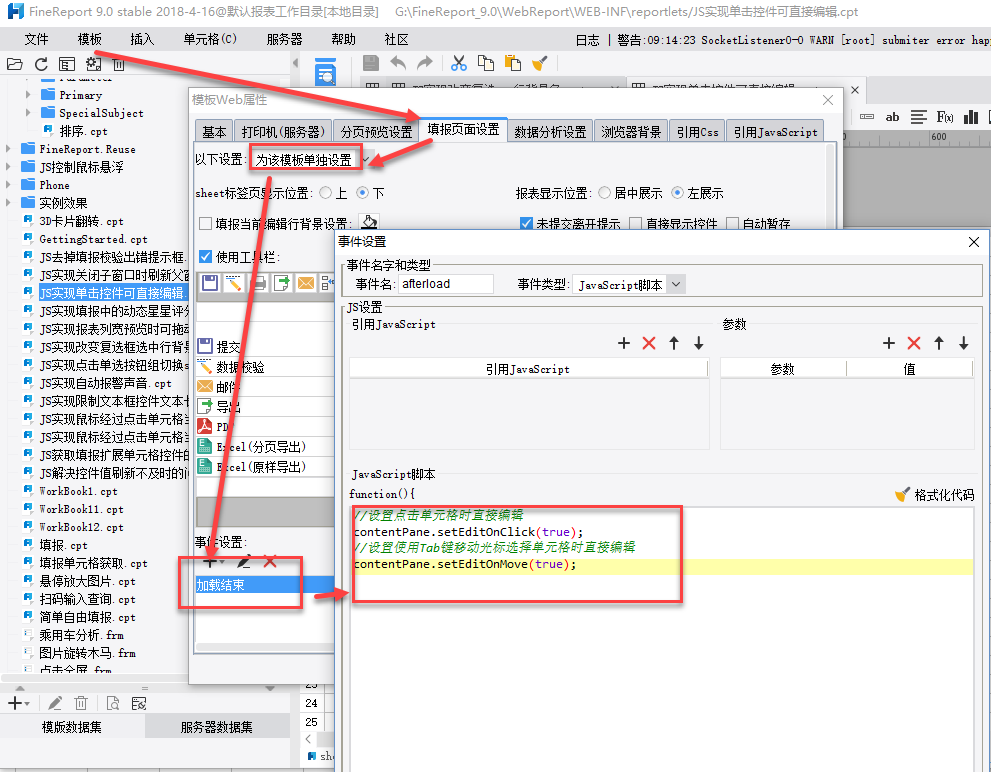Delete parameter with red X icon
The width and height of the screenshot is (991, 772).
[x=913, y=343]
